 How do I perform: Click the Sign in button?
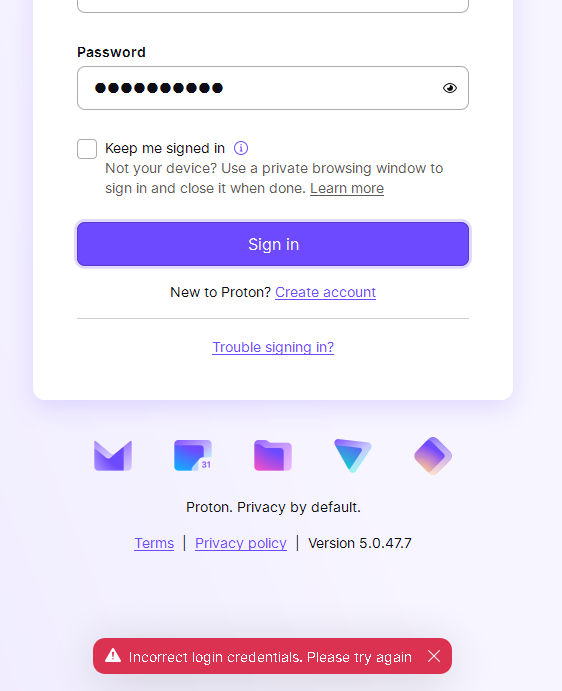tap(273, 244)
